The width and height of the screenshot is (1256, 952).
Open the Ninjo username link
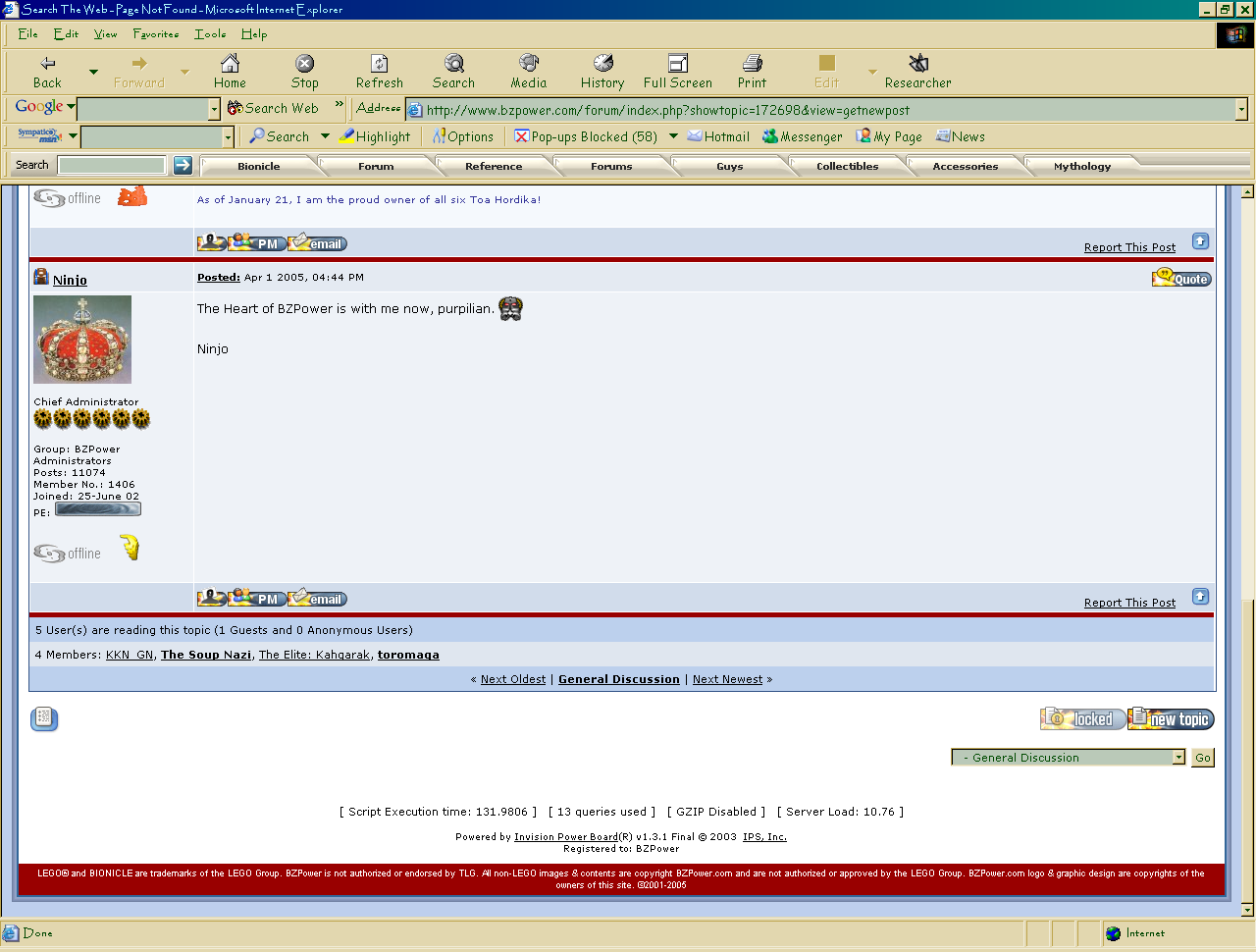[x=70, y=280]
